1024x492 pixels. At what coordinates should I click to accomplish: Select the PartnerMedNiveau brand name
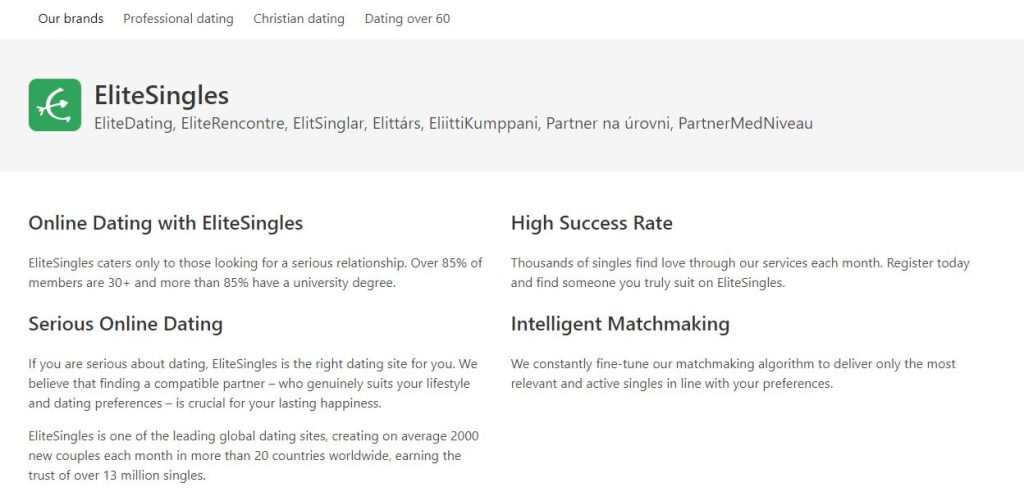pos(746,123)
